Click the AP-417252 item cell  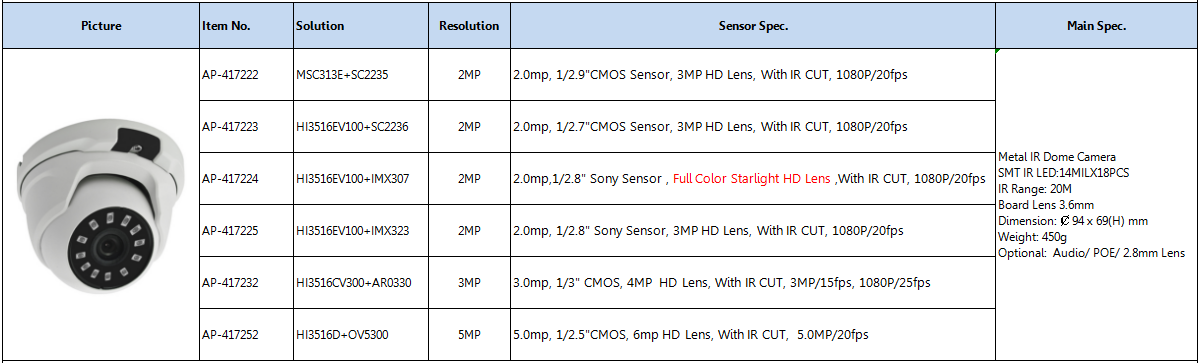(x=246, y=335)
